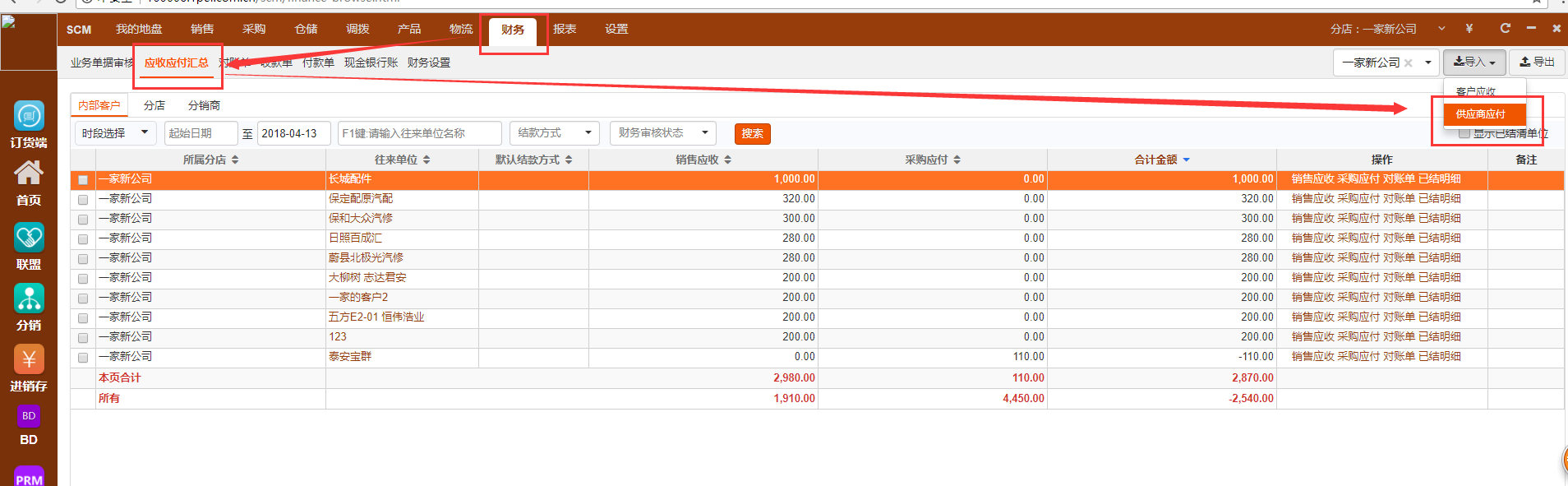1568x486 pixels.
Task: Open 应收应付汇总 submenu link
Action: click(x=177, y=62)
